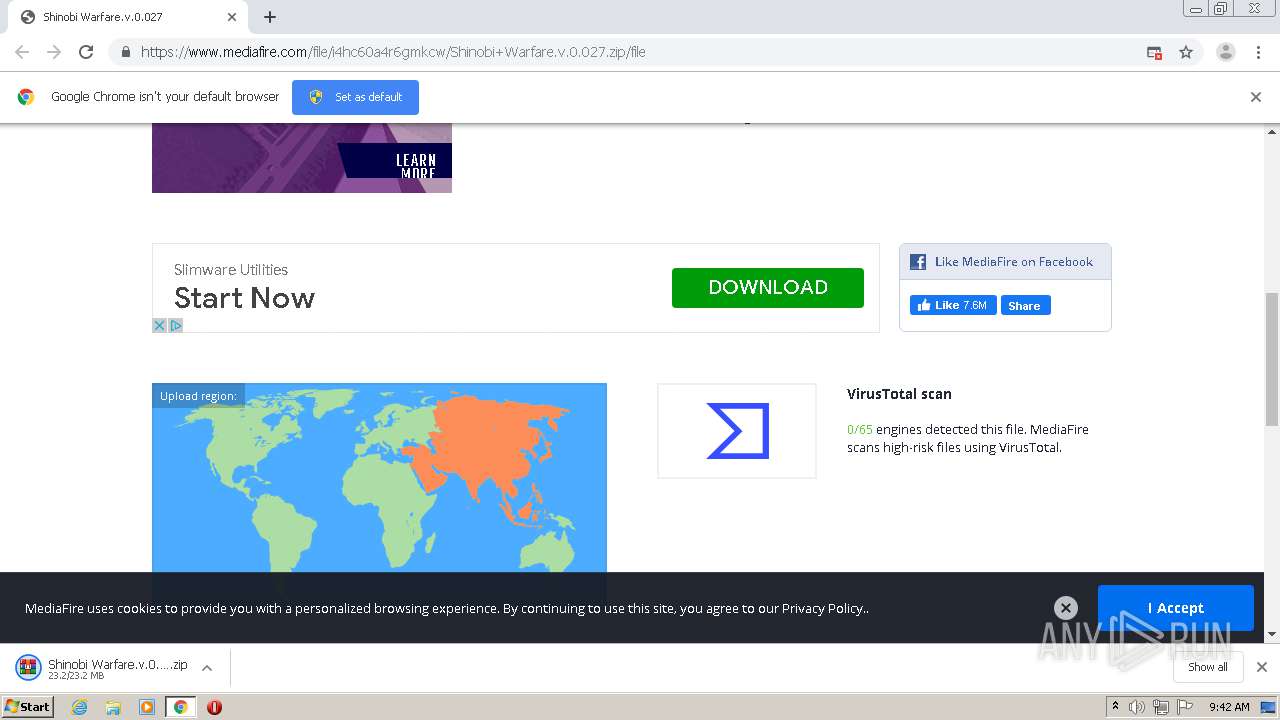Set Chrome as default browser
The image size is (1280, 720).
(x=355, y=97)
